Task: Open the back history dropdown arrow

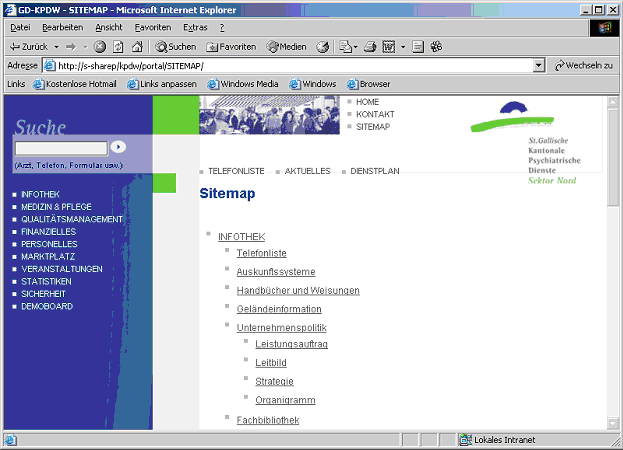Action: pos(56,47)
